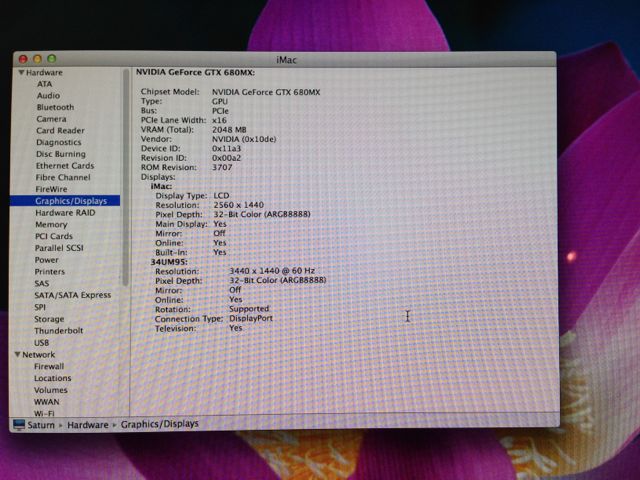
Task: Click the iMac window title
Action: click(287, 60)
